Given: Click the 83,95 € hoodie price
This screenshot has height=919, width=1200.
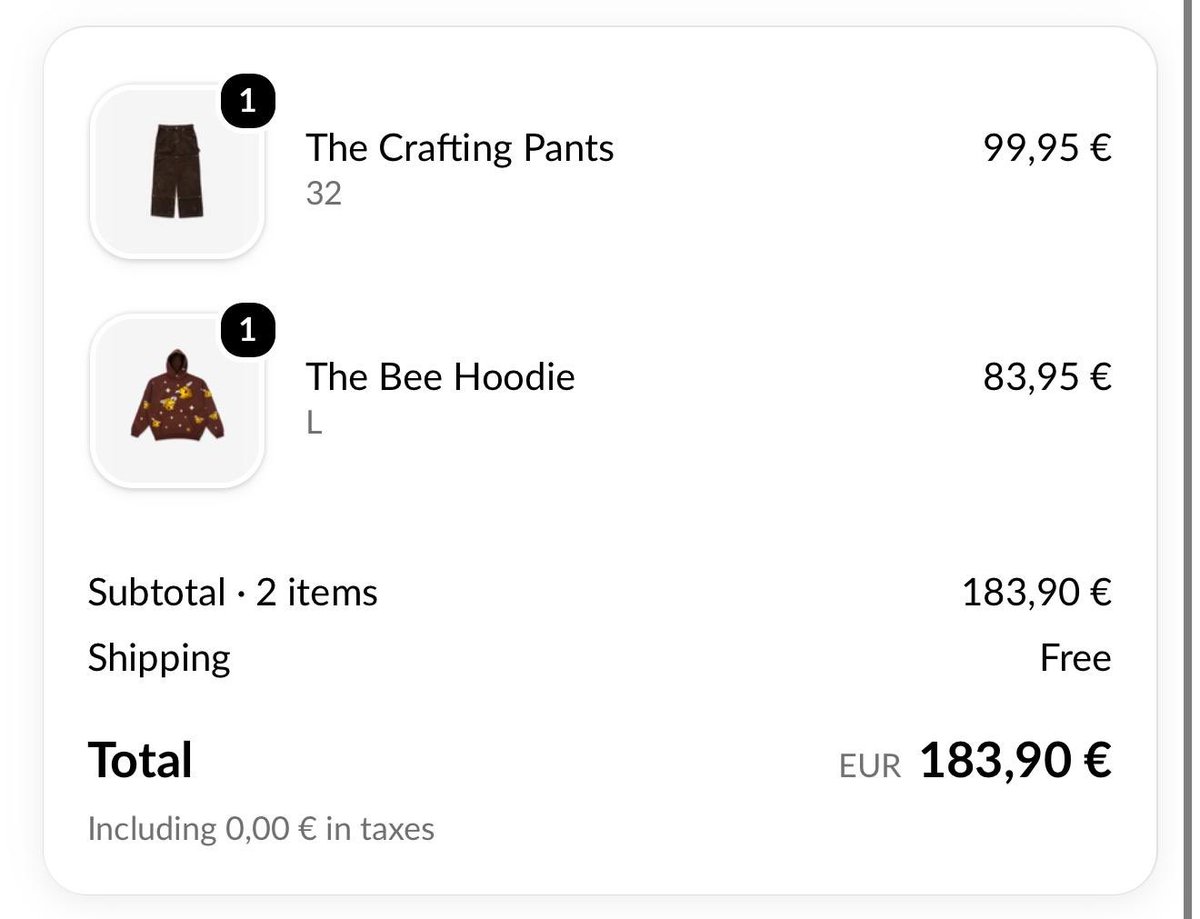Looking at the screenshot, I should coord(1047,377).
